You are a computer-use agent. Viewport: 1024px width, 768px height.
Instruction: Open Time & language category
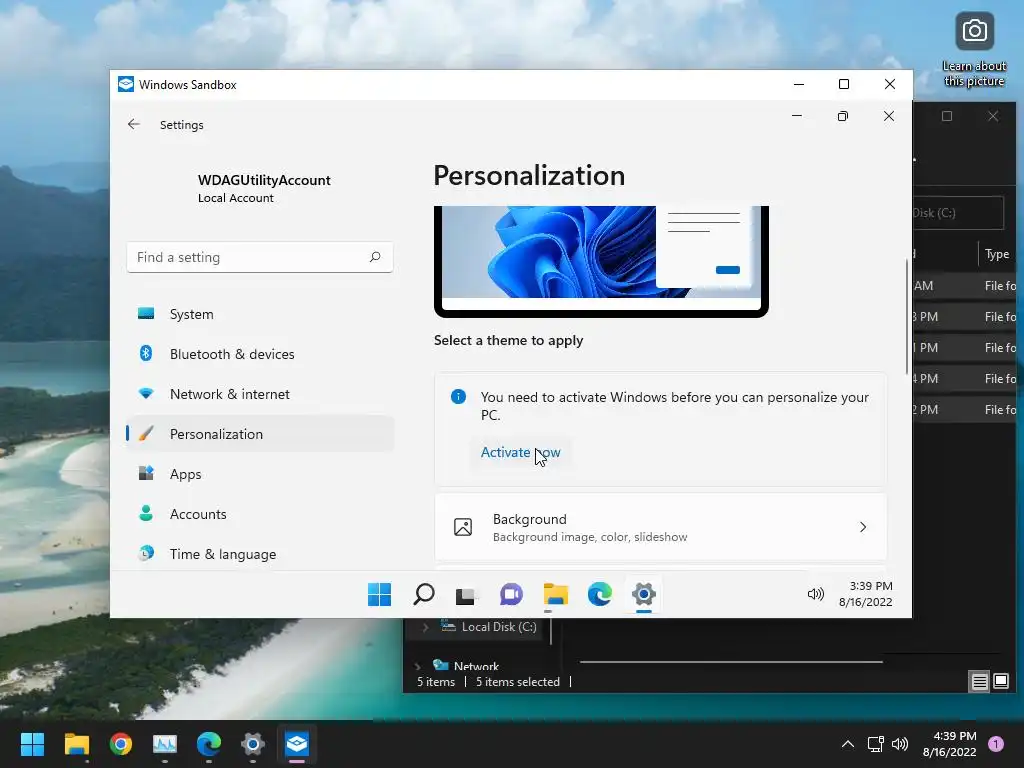260,554
